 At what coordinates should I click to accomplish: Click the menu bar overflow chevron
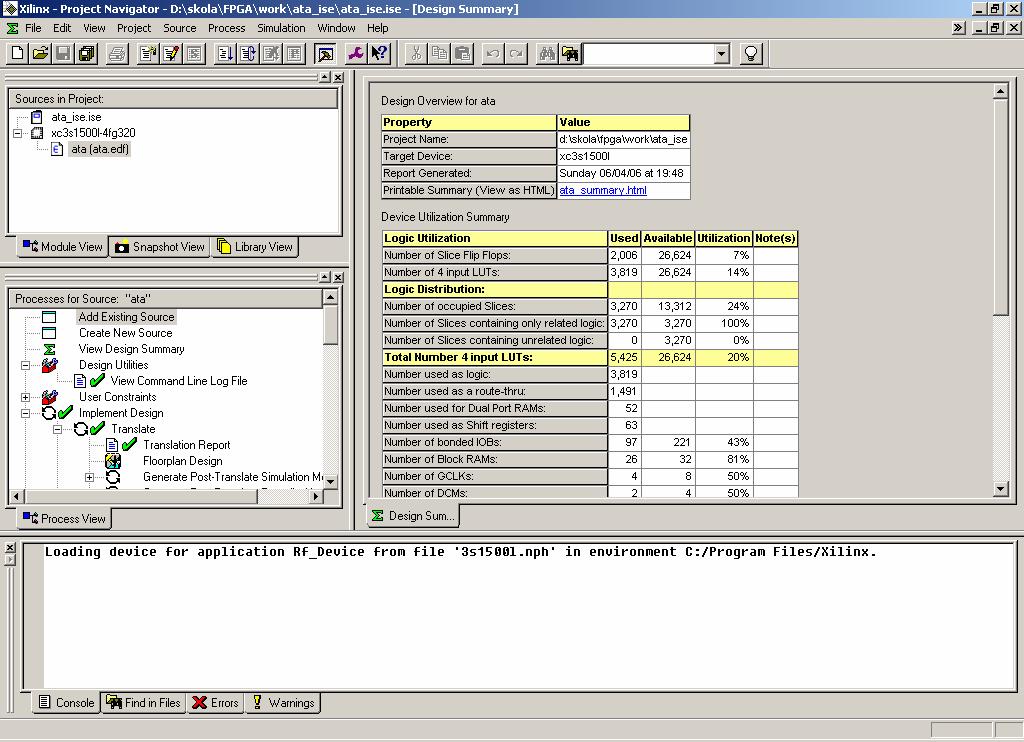click(958, 27)
